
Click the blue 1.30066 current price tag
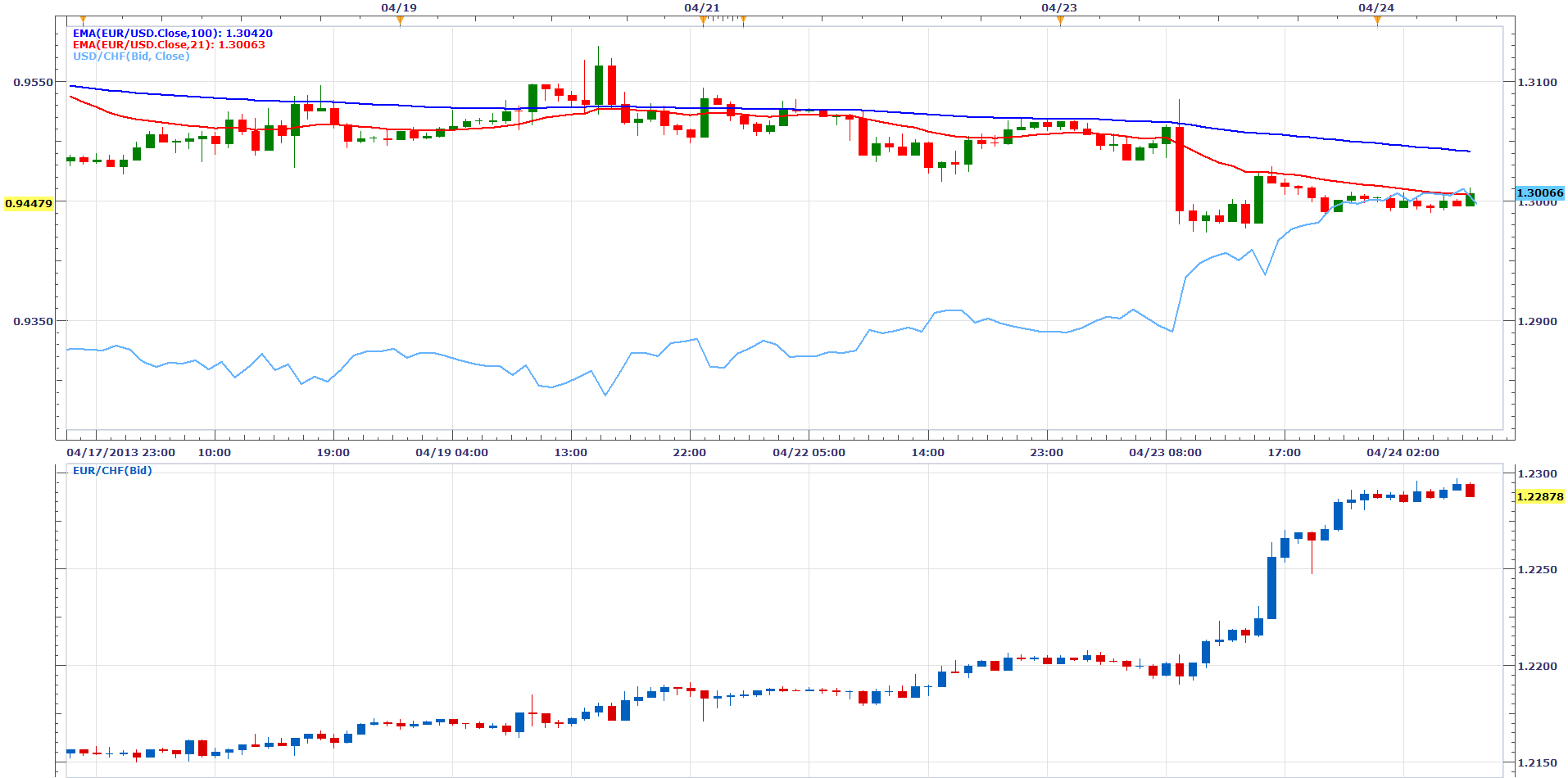pos(1539,193)
